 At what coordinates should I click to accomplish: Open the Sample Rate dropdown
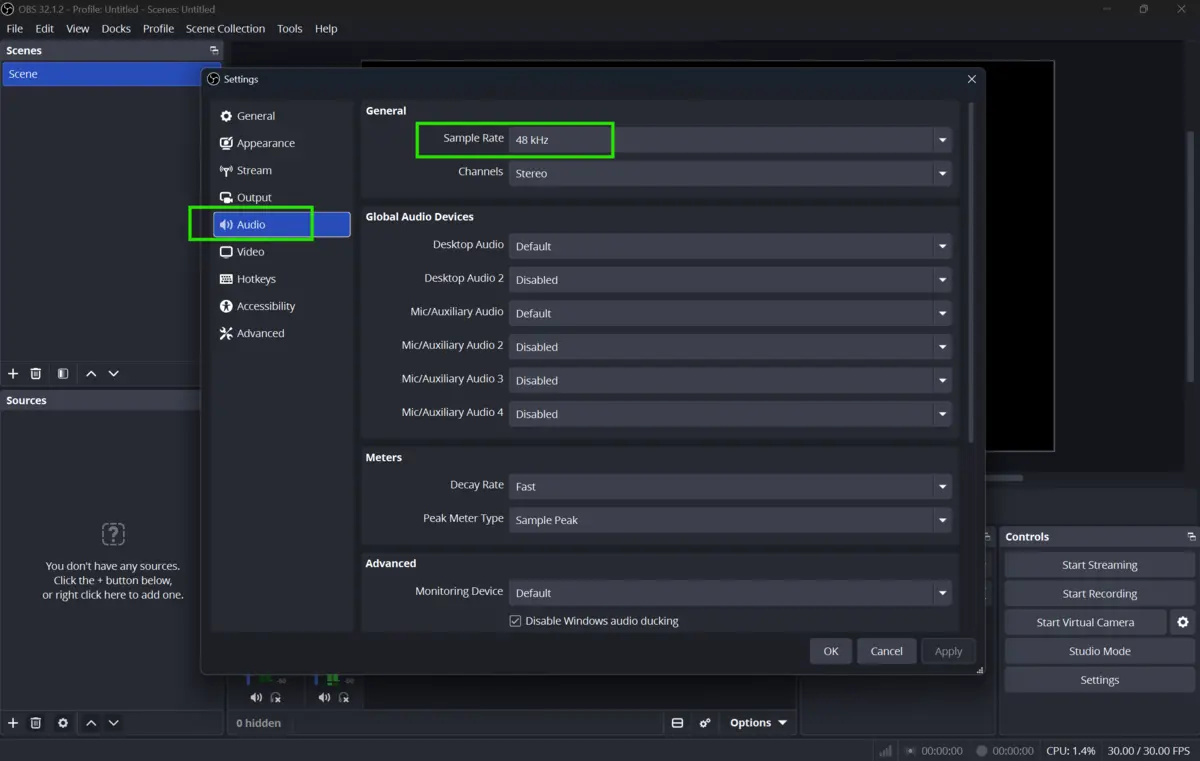point(730,140)
